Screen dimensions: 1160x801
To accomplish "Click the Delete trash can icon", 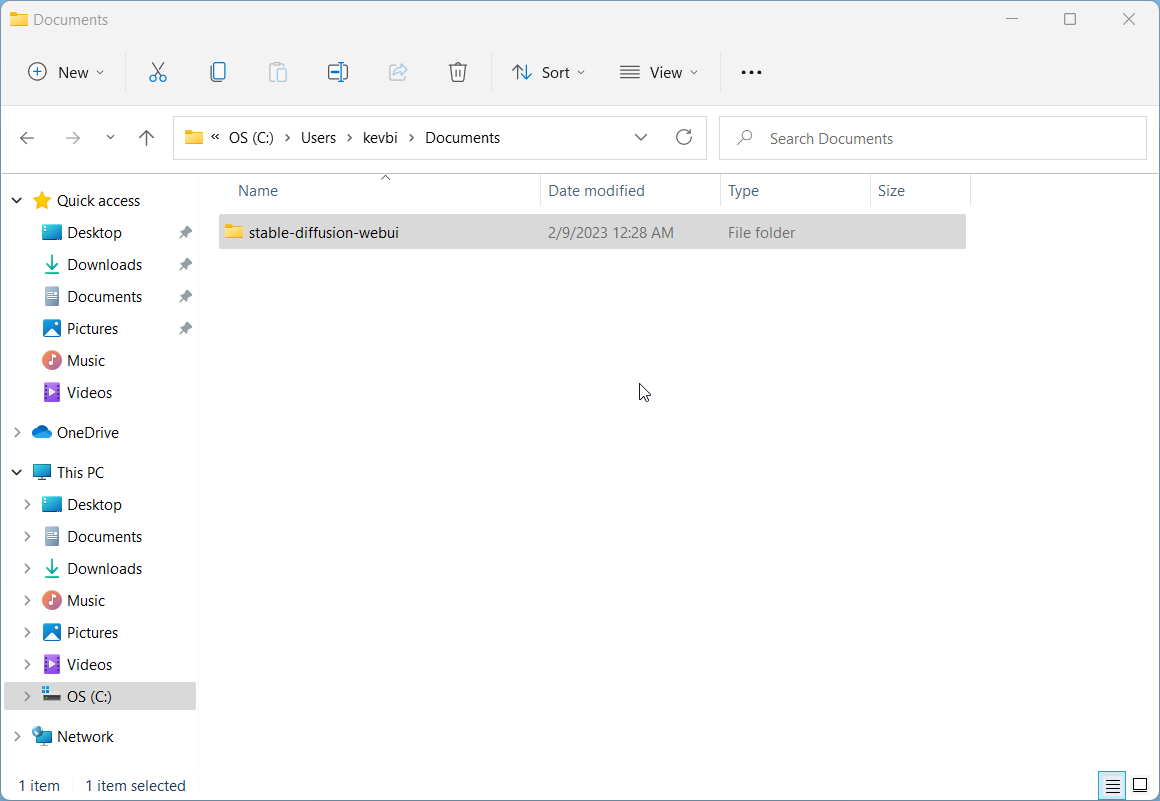I will tap(457, 72).
